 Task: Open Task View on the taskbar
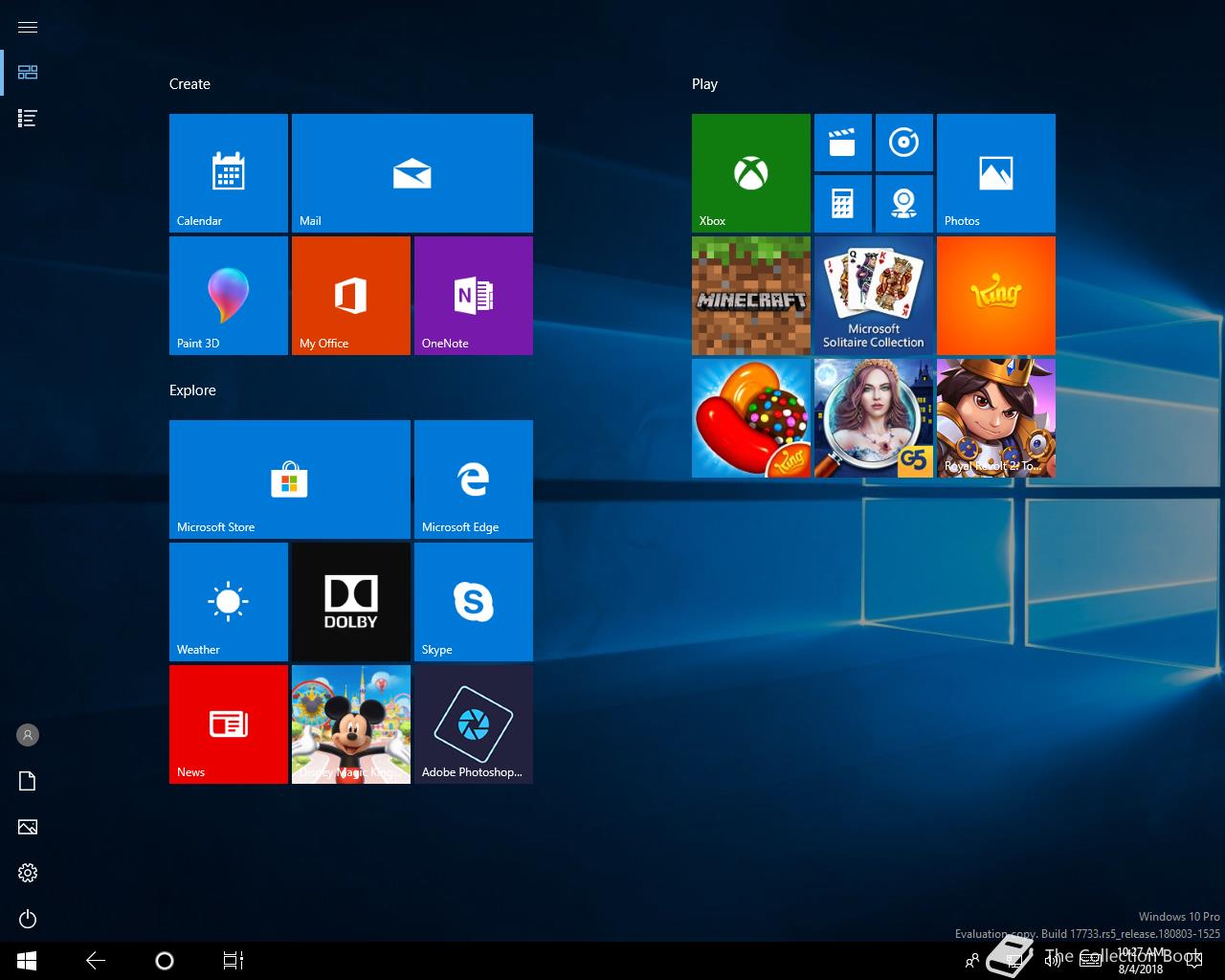[x=234, y=961]
